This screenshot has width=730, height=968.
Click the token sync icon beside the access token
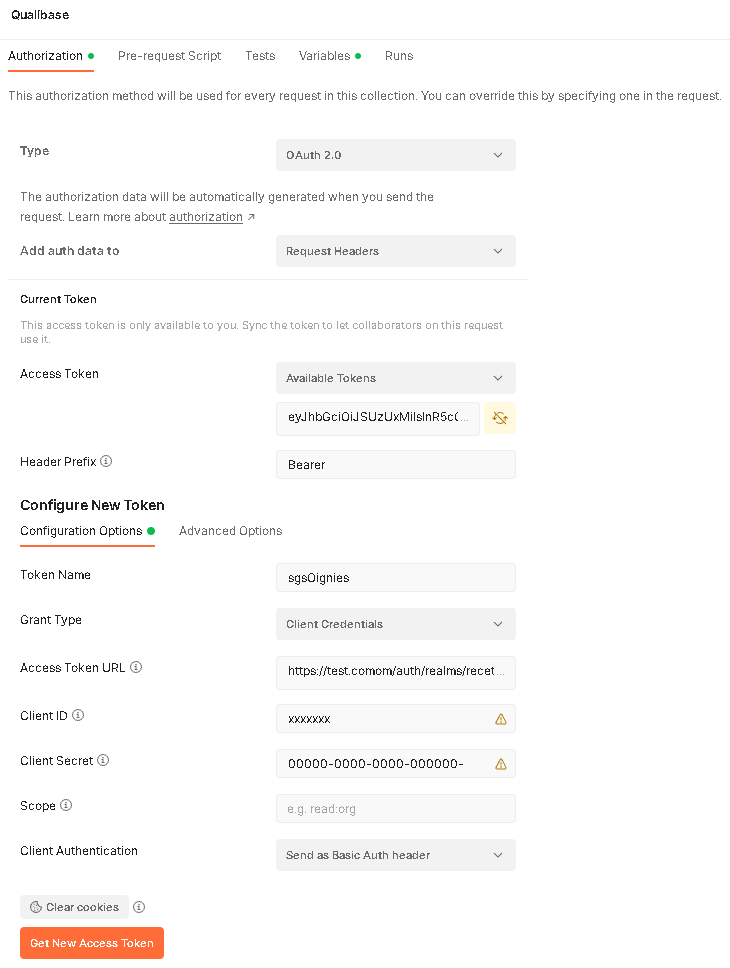tap(499, 418)
